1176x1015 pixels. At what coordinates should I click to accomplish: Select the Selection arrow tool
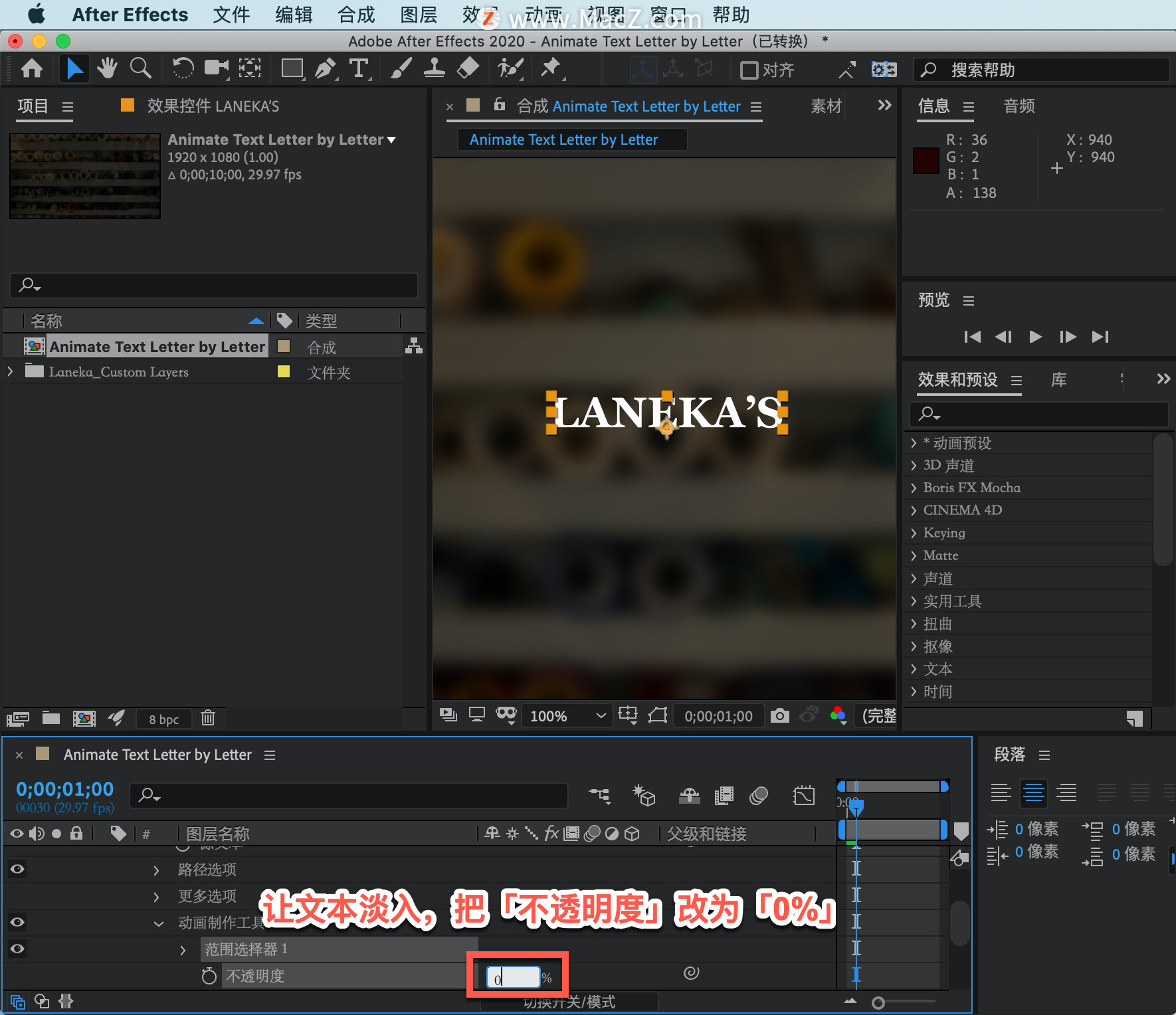[74, 68]
